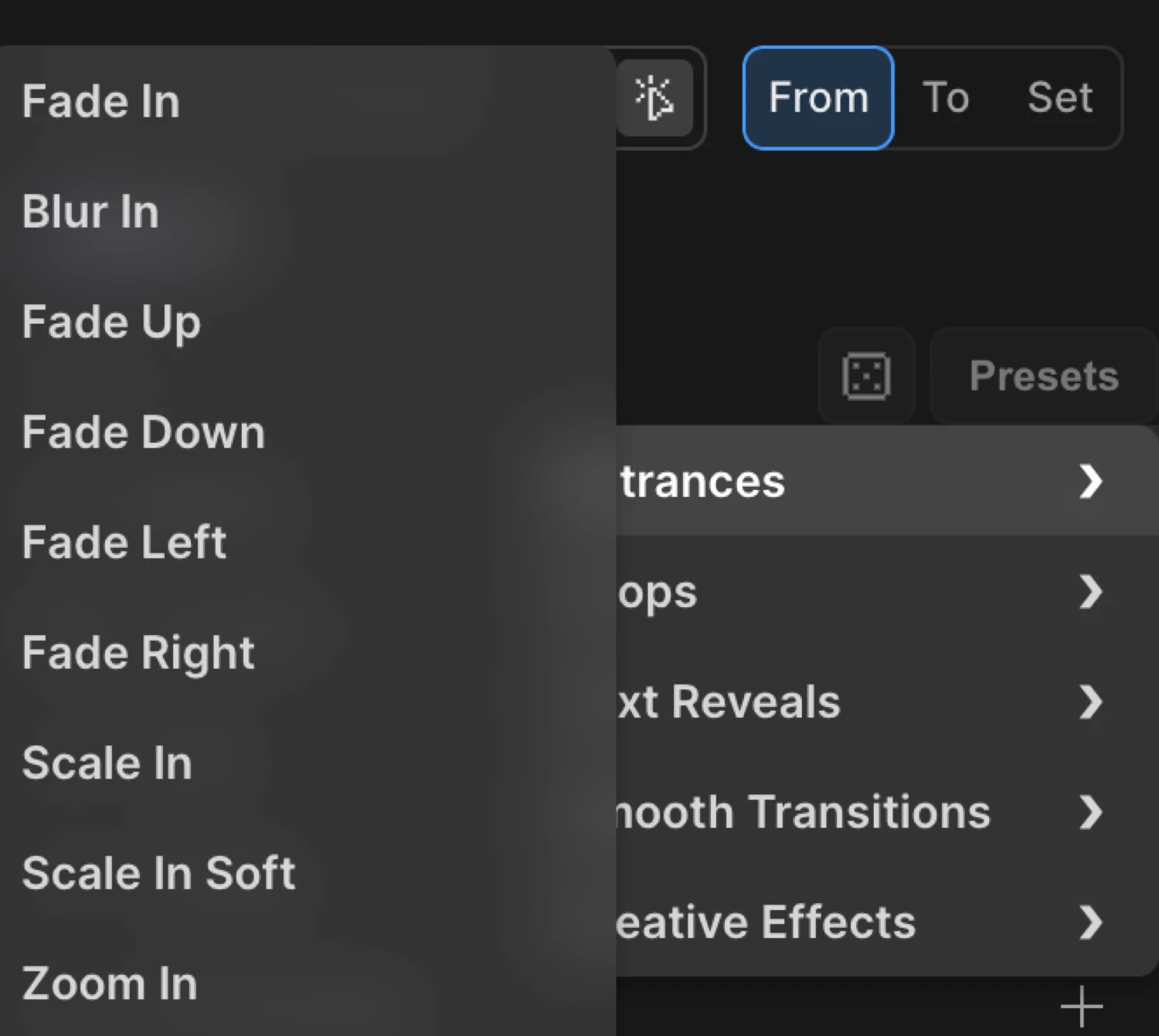Expand the Creative Effects submenu

point(850,921)
